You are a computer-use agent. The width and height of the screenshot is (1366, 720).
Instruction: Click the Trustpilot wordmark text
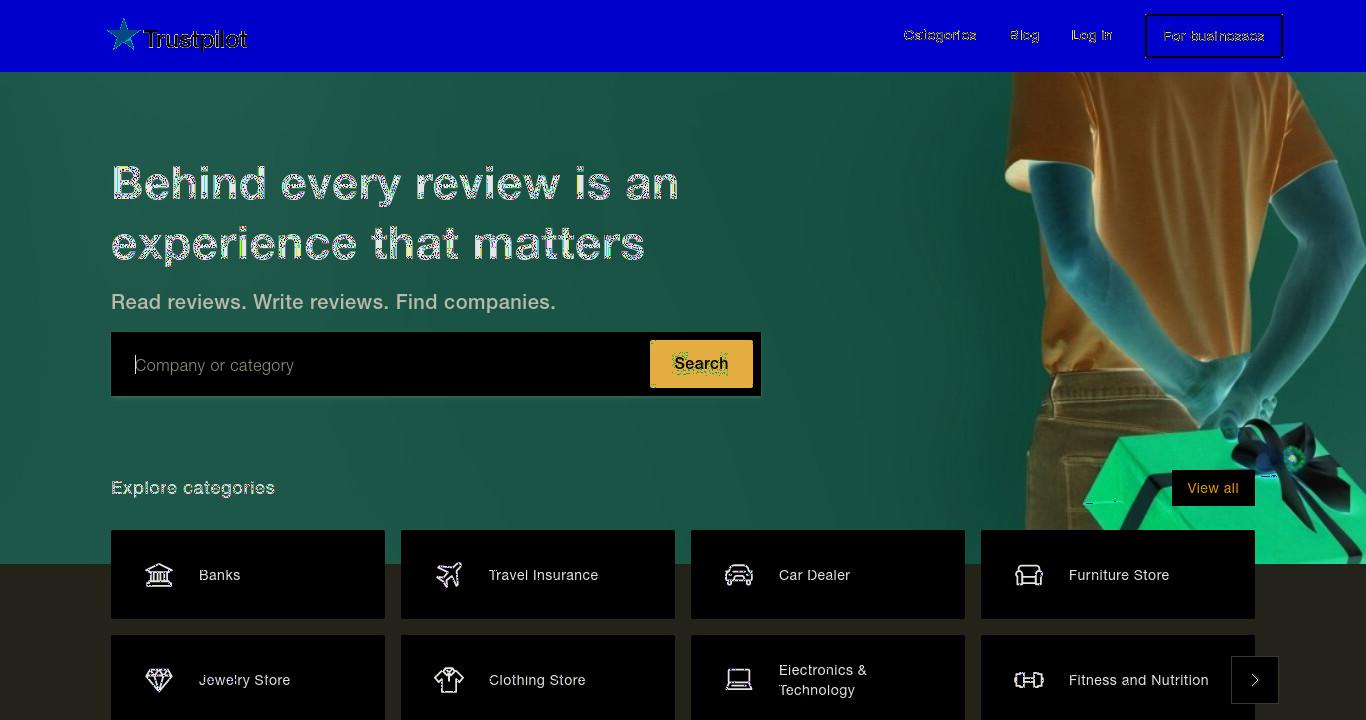pos(196,39)
